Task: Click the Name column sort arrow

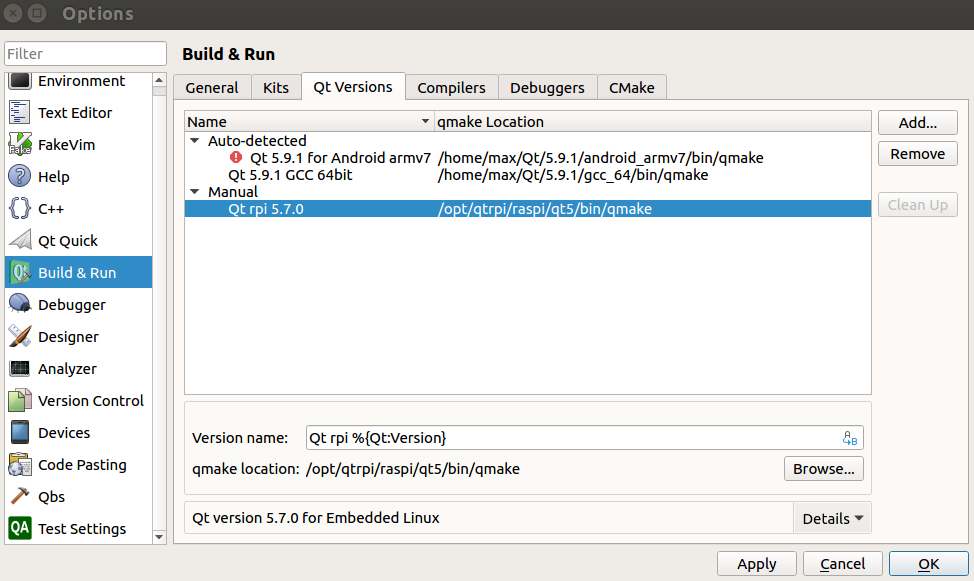Action: tap(426, 121)
